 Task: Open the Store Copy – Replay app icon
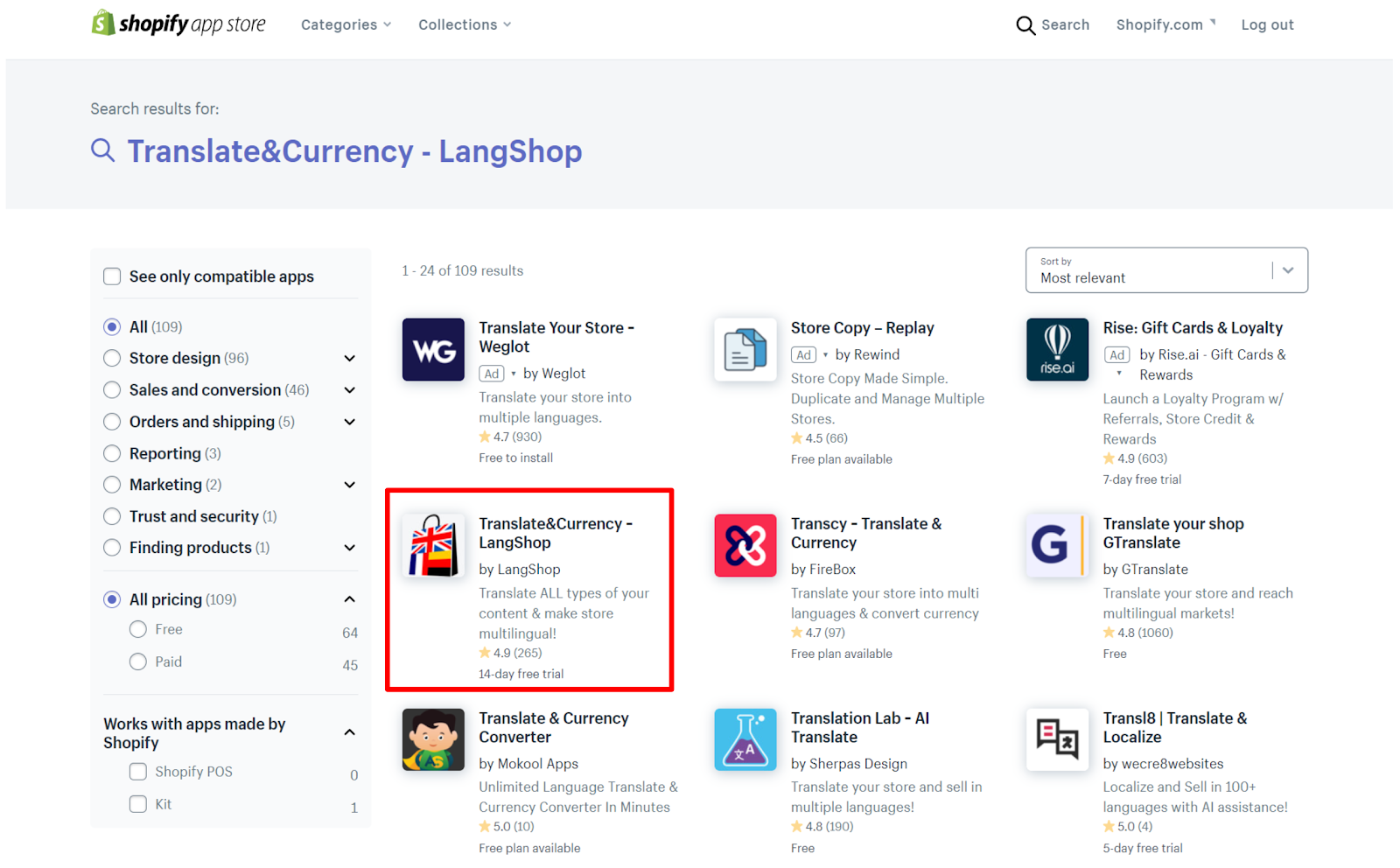pyautogui.click(x=745, y=349)
